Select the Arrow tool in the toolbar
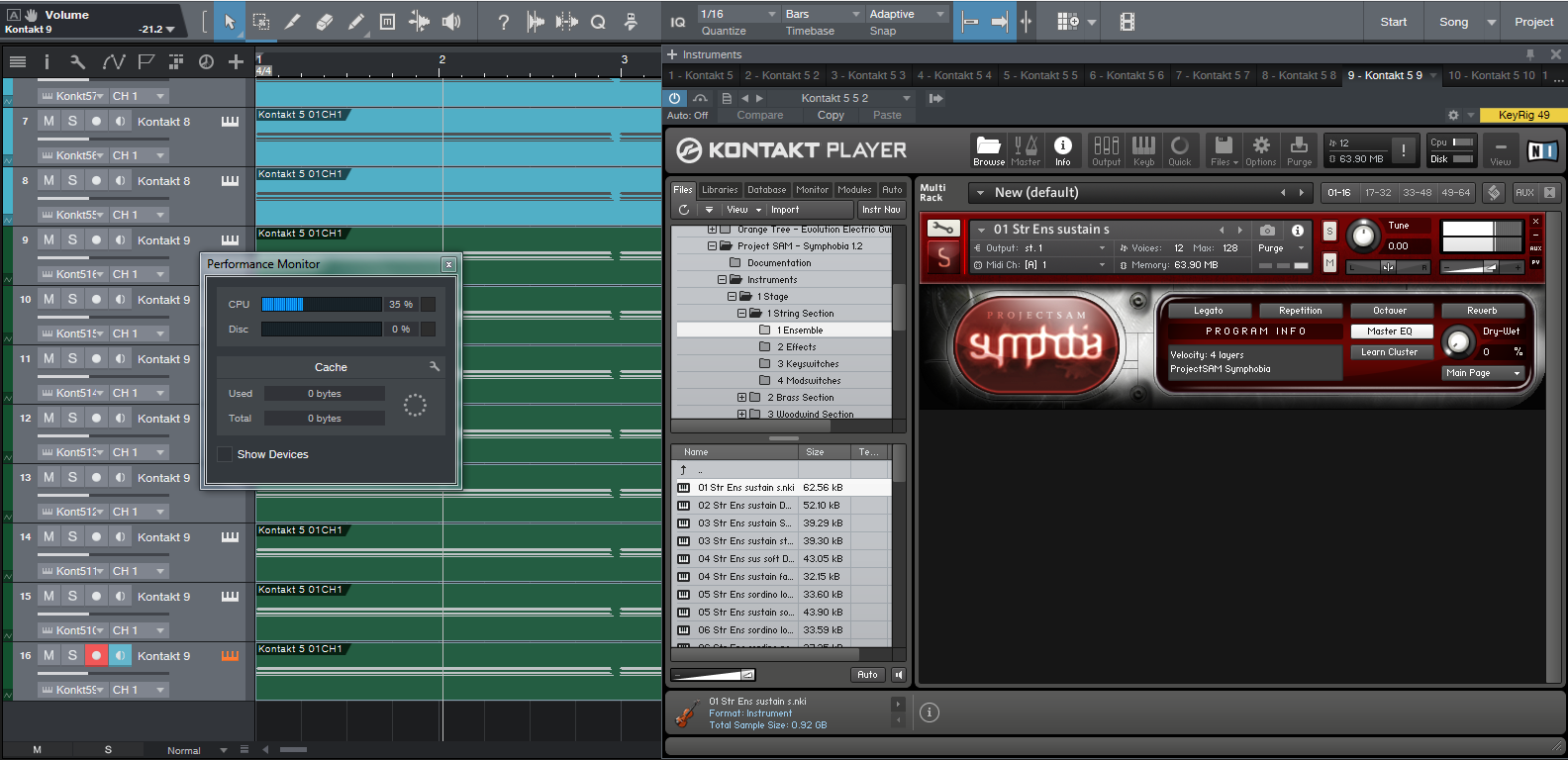Screen dimensions: 1568x760 coord(230,22)
